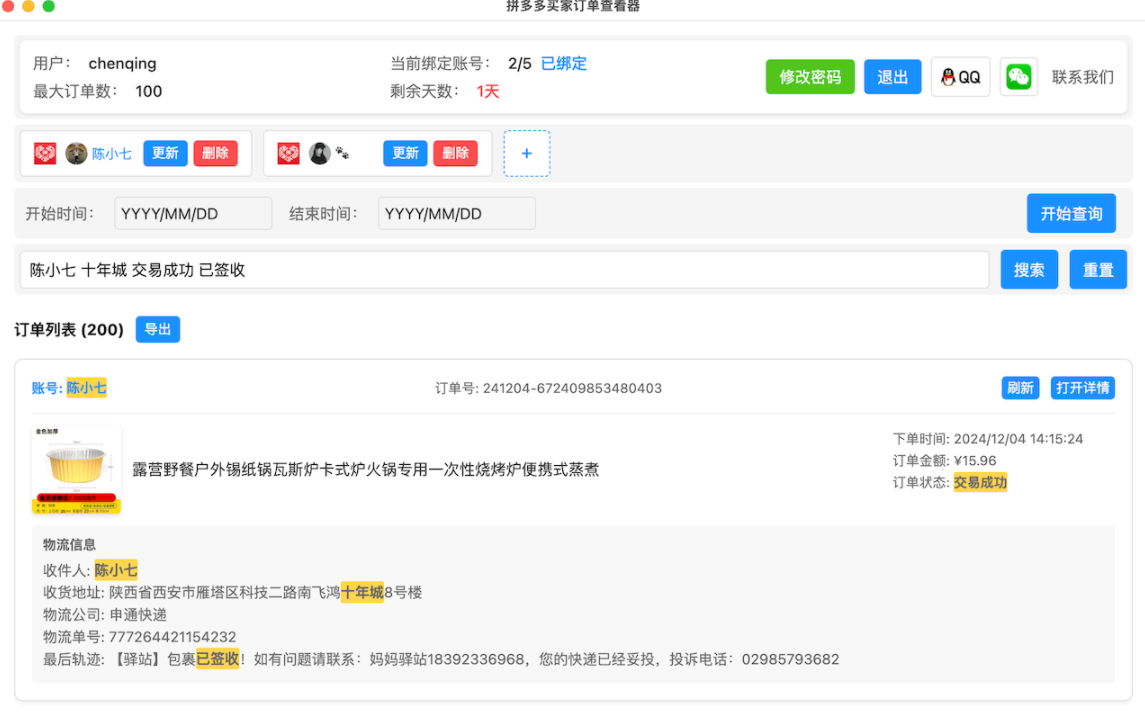Screen dimensions: 1145x714
Task: Click the 开始时间 date field
Action: (193, 213)
